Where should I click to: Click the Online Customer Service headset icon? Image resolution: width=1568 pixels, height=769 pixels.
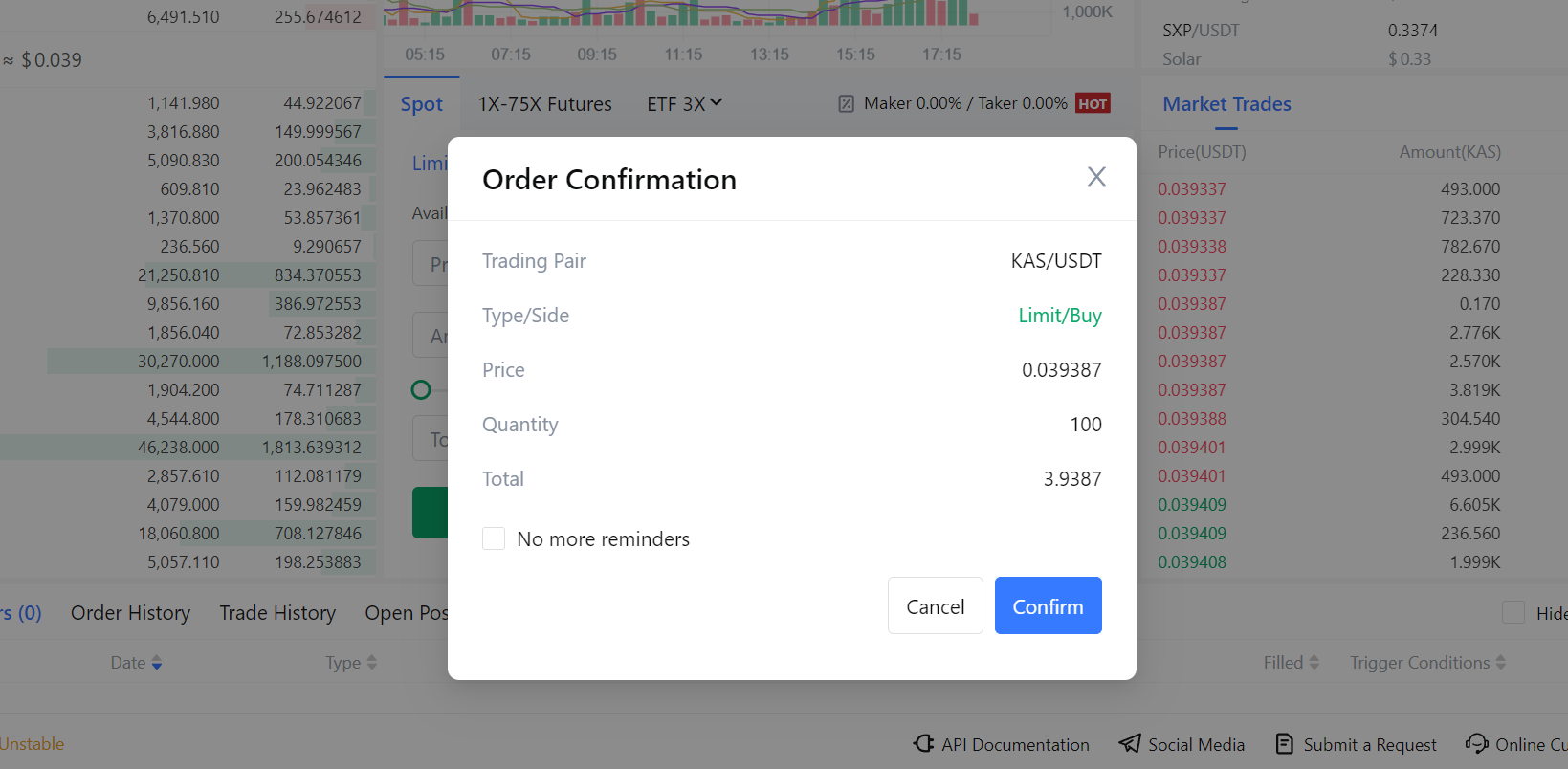1477,743
